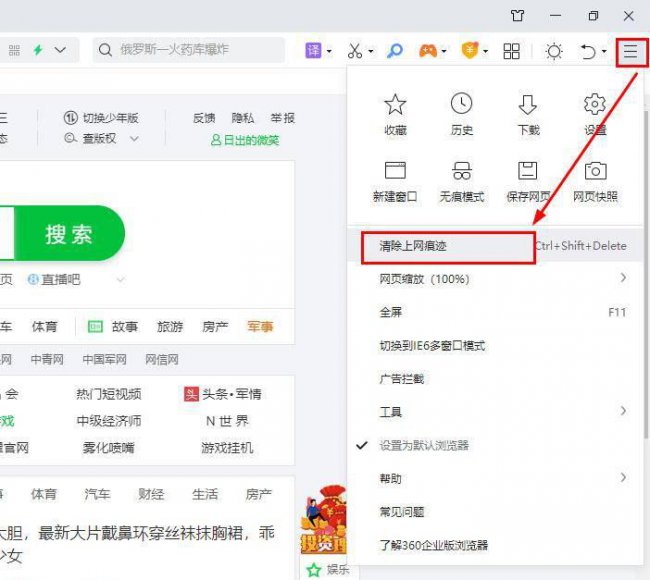Select 常见问题 menu entry
The width and height of the screenshot is (650, 580).
495,512
